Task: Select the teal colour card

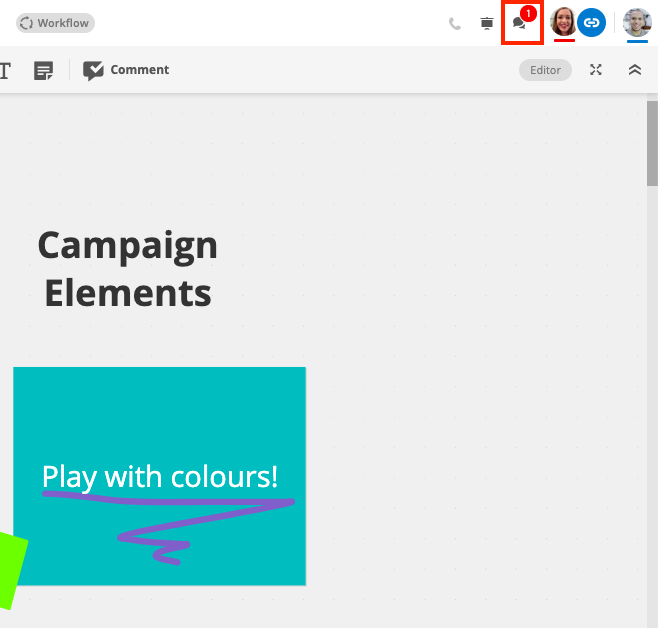Action: (159, 476)
